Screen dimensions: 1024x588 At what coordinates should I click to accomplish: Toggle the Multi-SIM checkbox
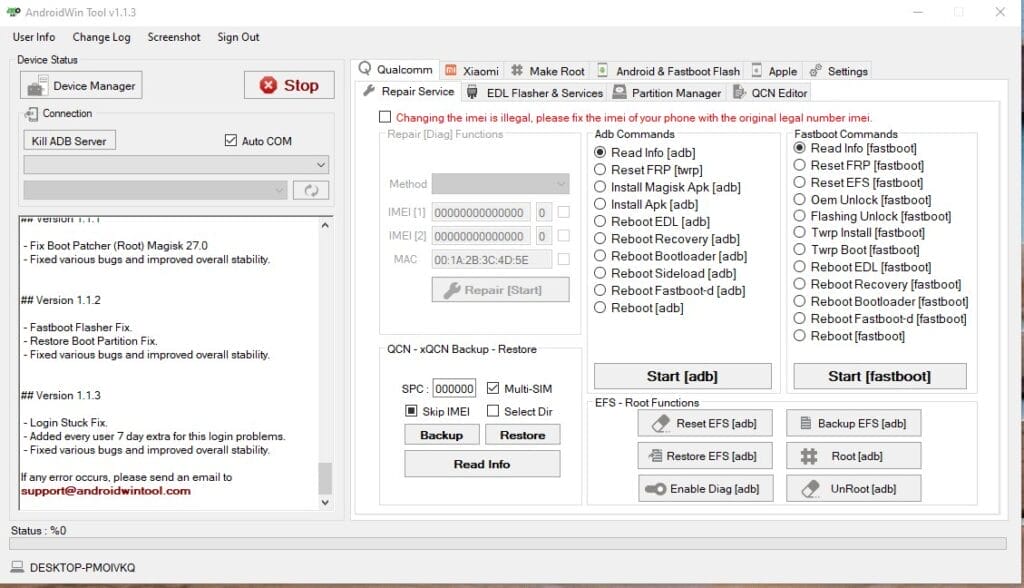(491, 387)
